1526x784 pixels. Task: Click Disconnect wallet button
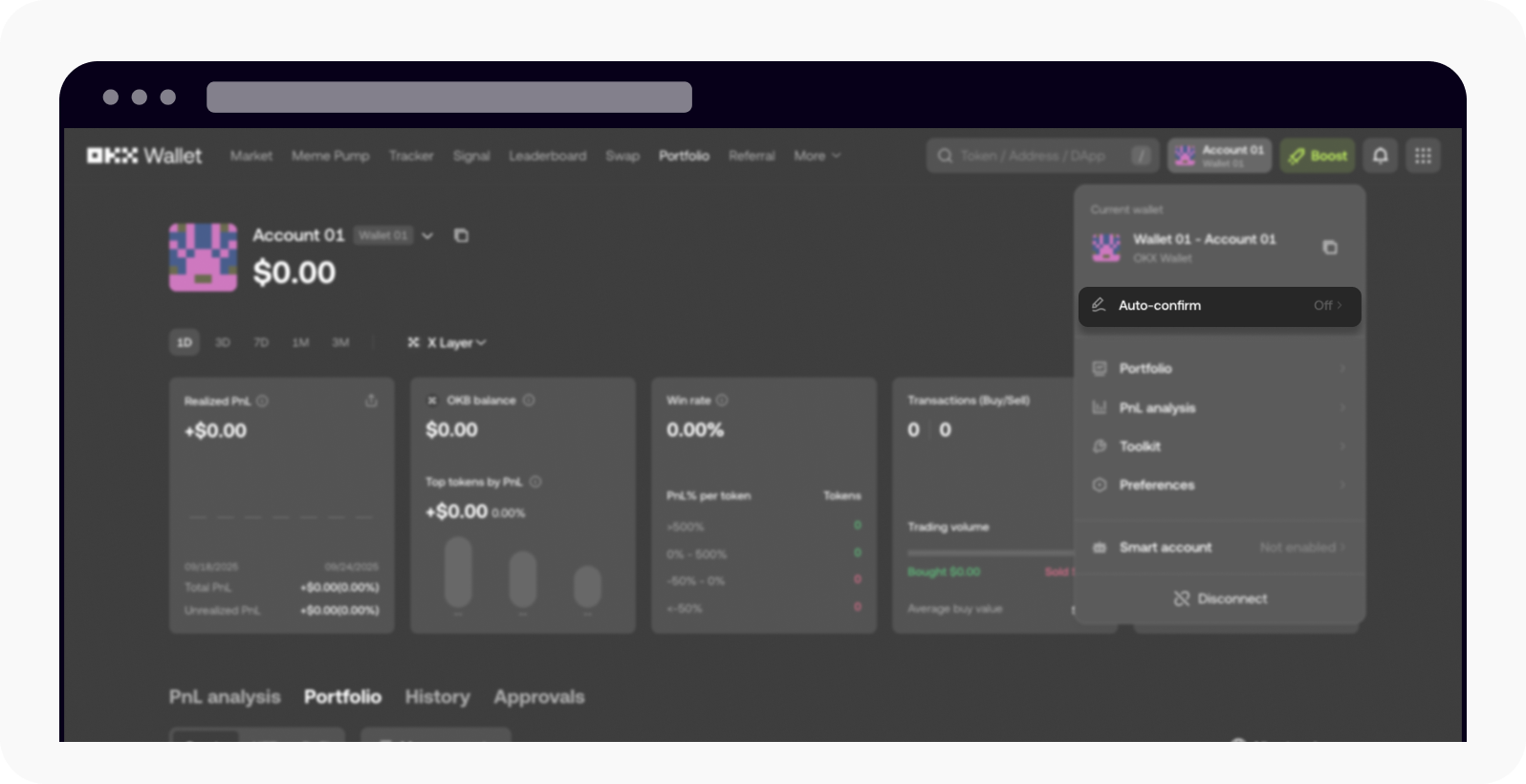point(1220,599)
